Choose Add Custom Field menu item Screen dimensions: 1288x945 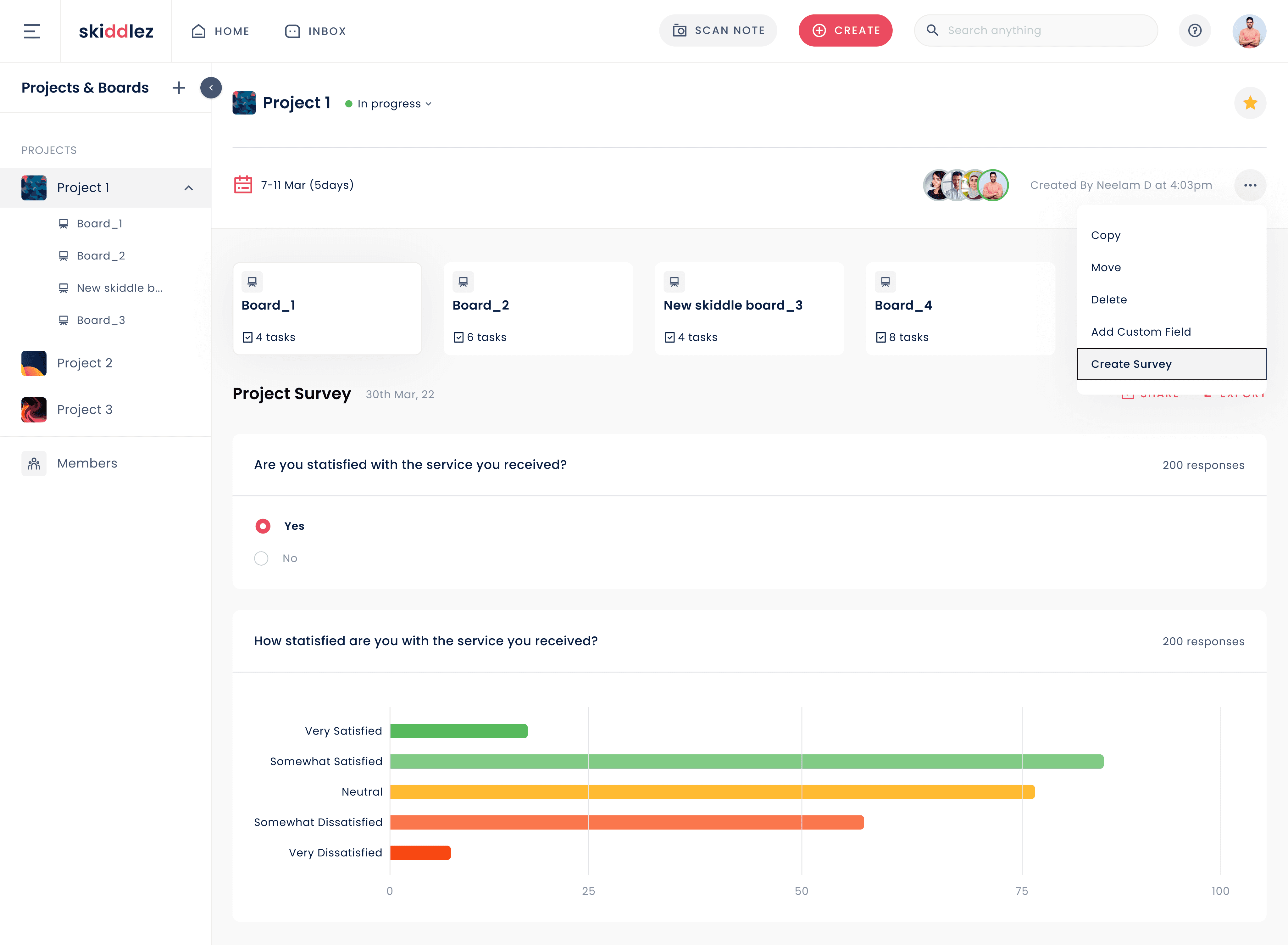click(1171, 332)
